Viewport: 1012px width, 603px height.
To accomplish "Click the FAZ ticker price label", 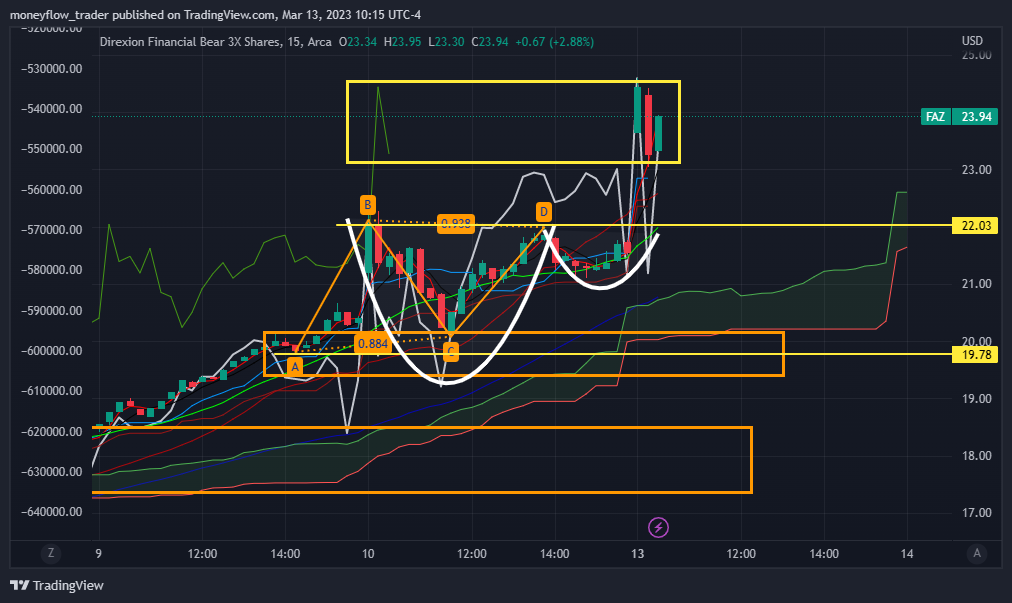I will (x=935, y=117).
